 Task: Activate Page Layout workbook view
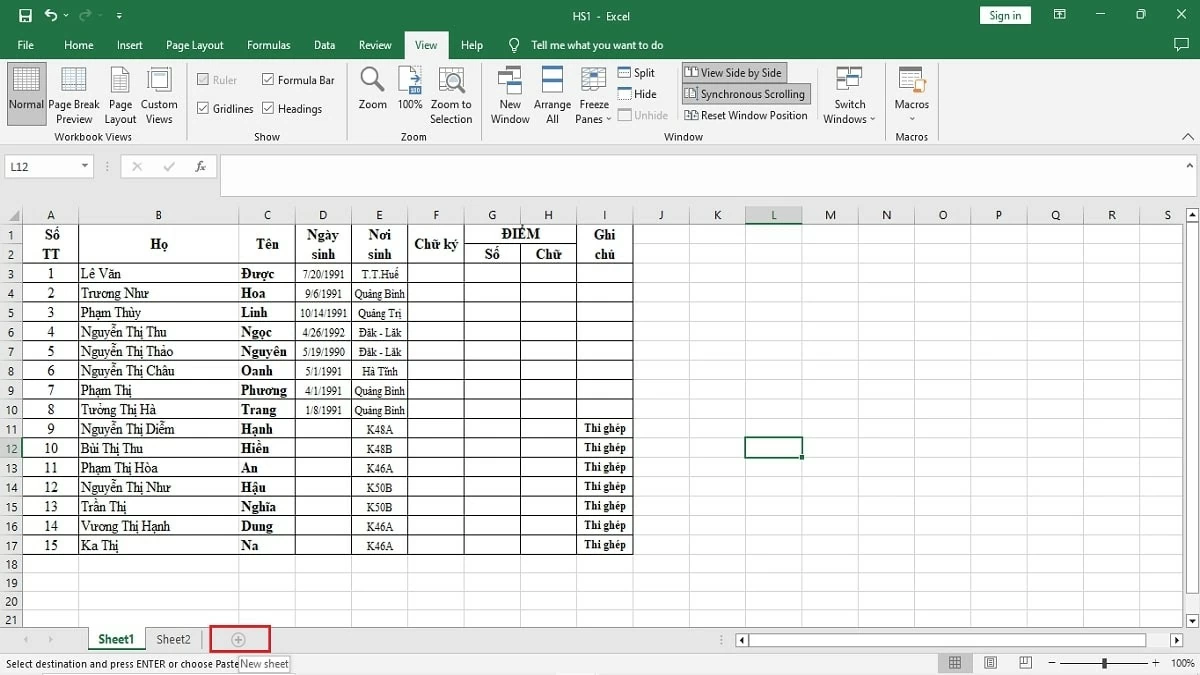(x=119, y=94)
